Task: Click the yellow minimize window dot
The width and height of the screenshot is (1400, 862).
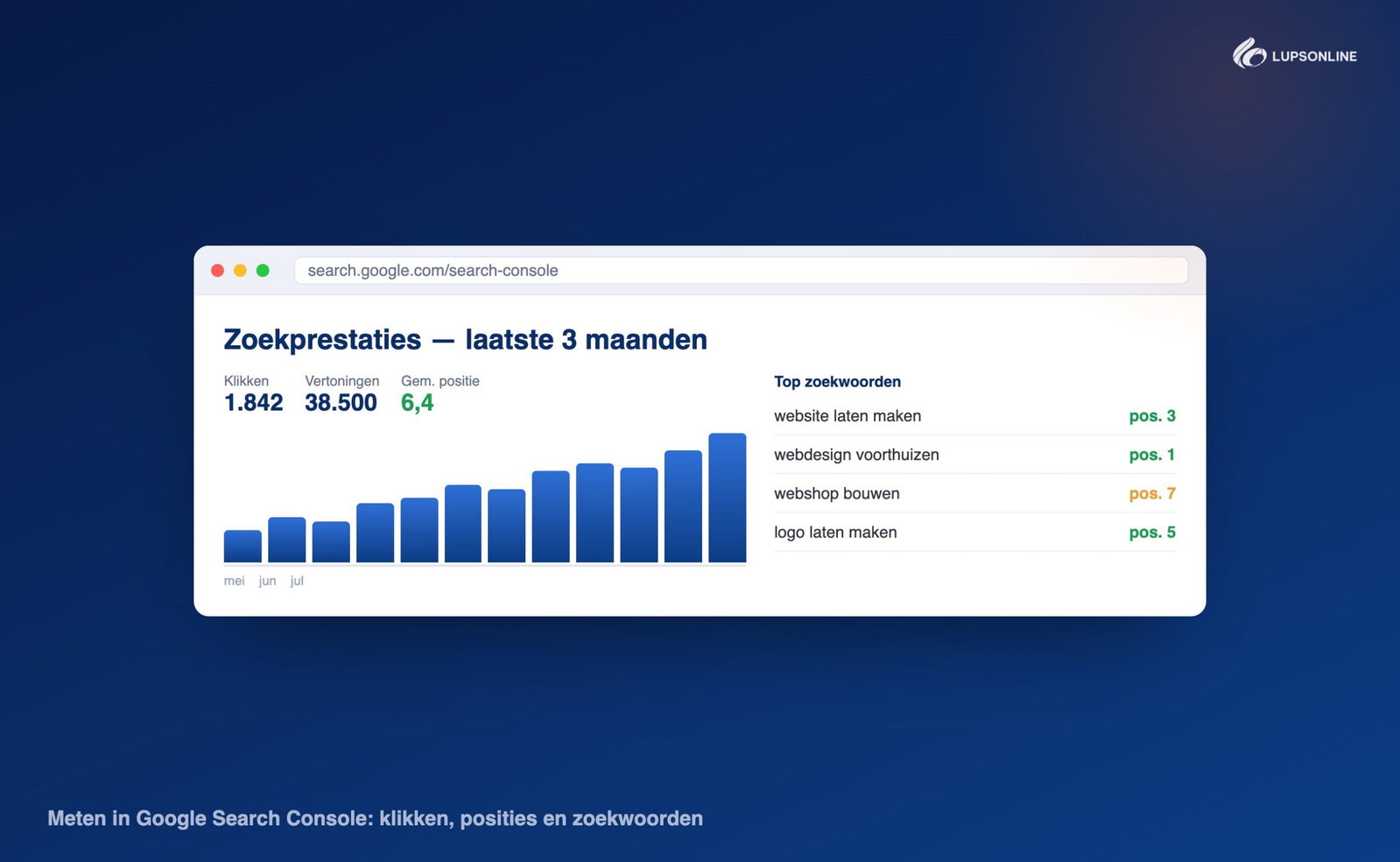Action: click(240, 271)
